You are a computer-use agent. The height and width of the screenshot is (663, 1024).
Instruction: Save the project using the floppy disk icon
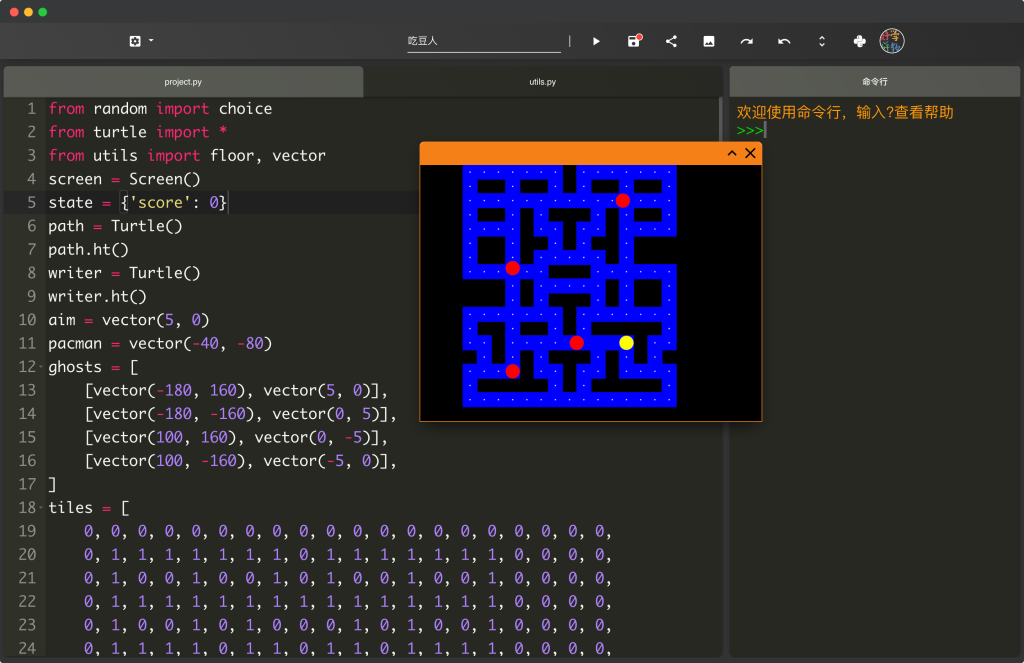pos(634,41)
